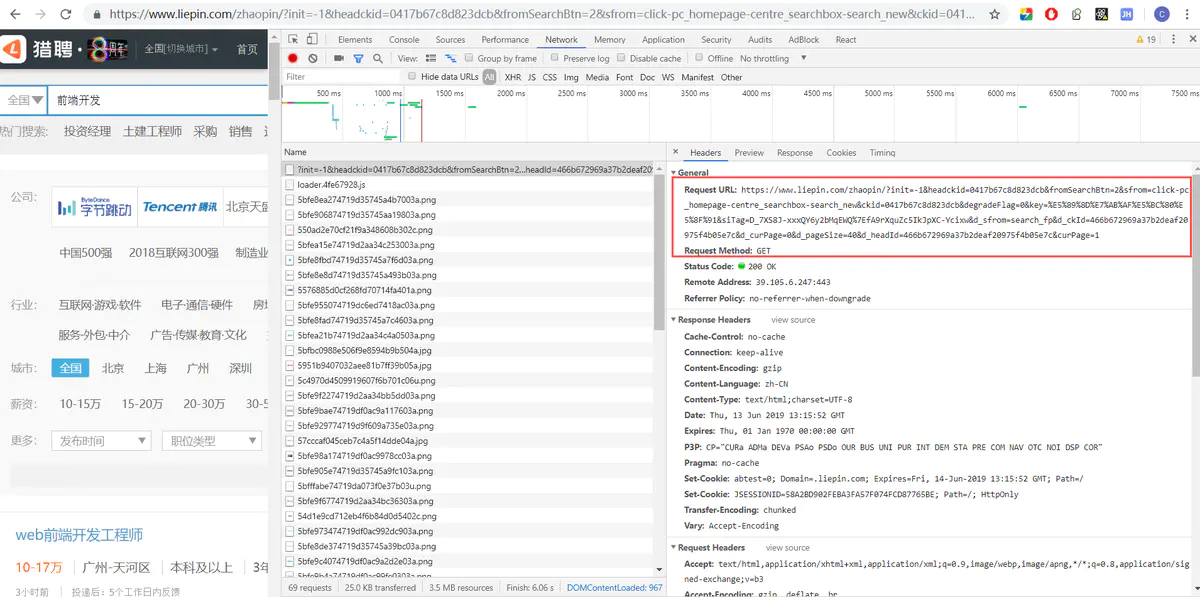Switch to large request rows view
This screenshot has width=1200, height=597.
(x=430, y=59)
